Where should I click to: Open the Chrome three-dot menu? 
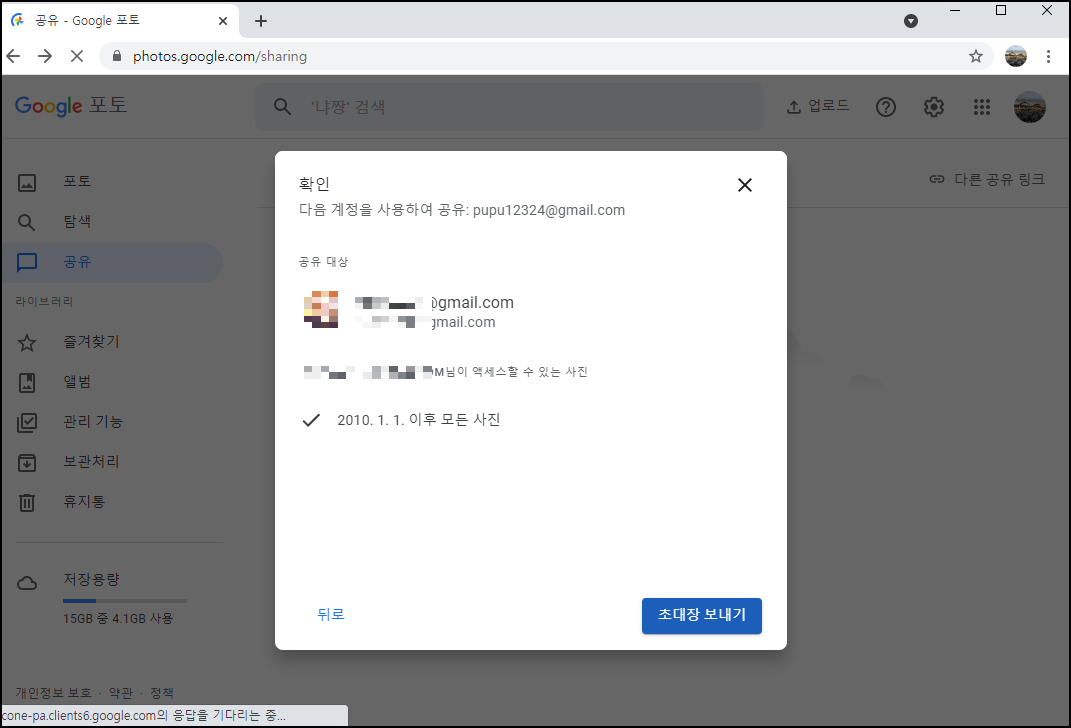click(x=1048, y=57)
